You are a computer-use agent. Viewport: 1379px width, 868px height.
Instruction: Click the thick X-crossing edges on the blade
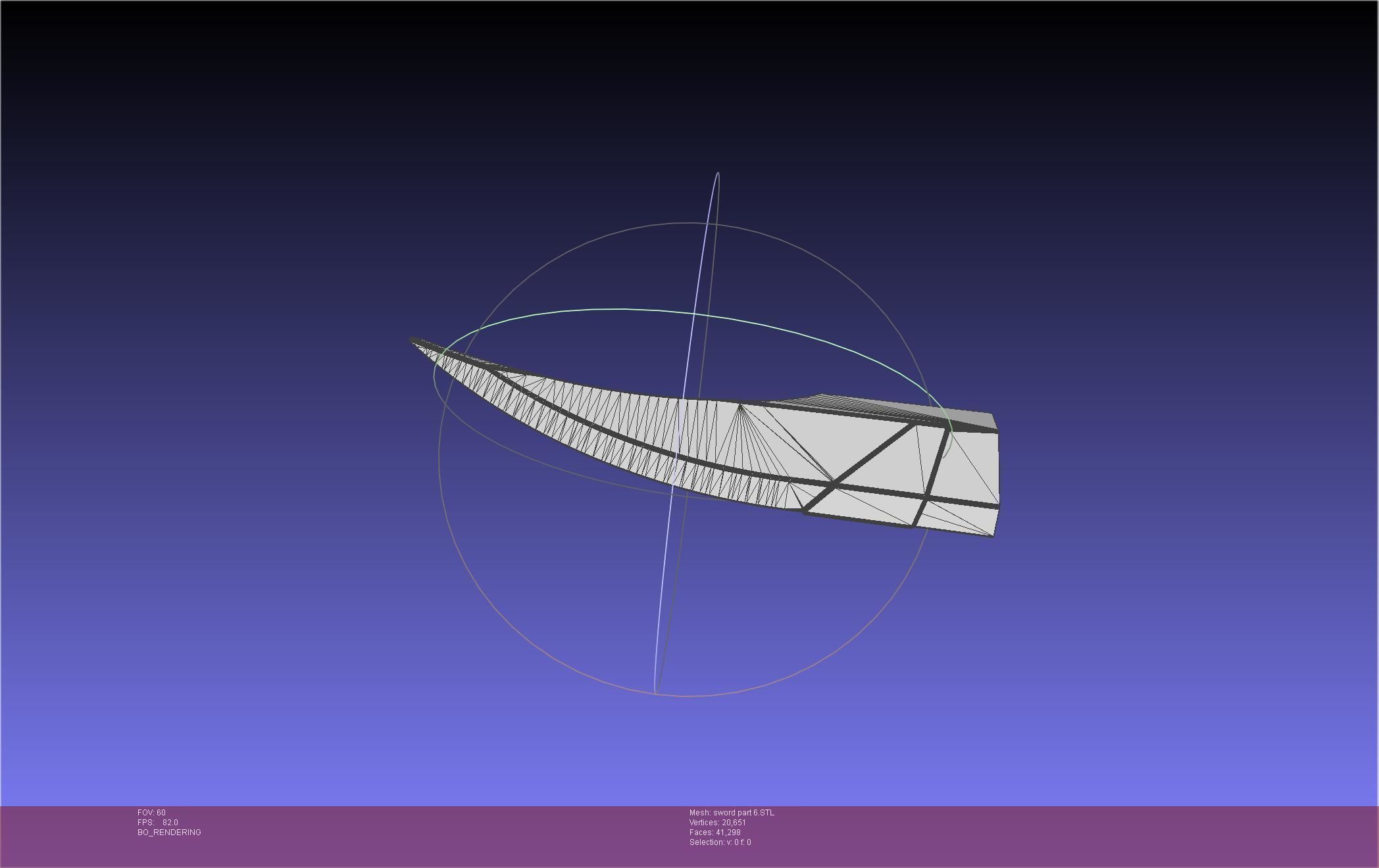click(834, 485)
